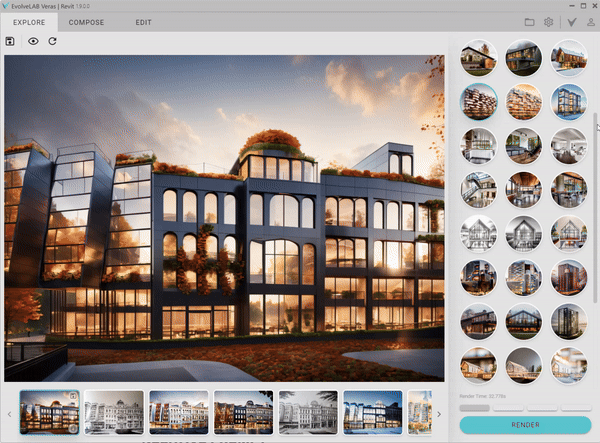The width and height of the screenshot is (600, 443).
Task: Choose the sunset stepped-terrace building preset, second row middle
Action: (523, 102)
